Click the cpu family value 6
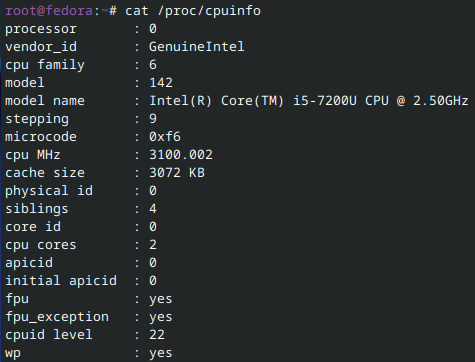This screenshot has height=362, width=475. [x=153, y=64]
